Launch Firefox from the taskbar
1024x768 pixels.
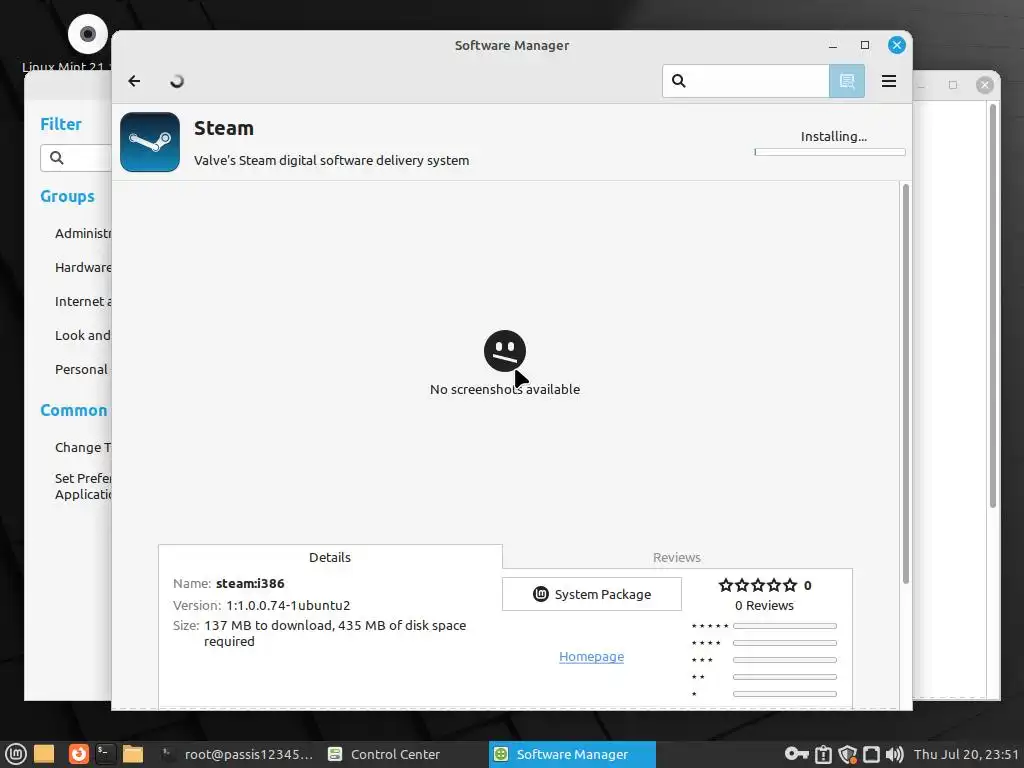point(78,754)
